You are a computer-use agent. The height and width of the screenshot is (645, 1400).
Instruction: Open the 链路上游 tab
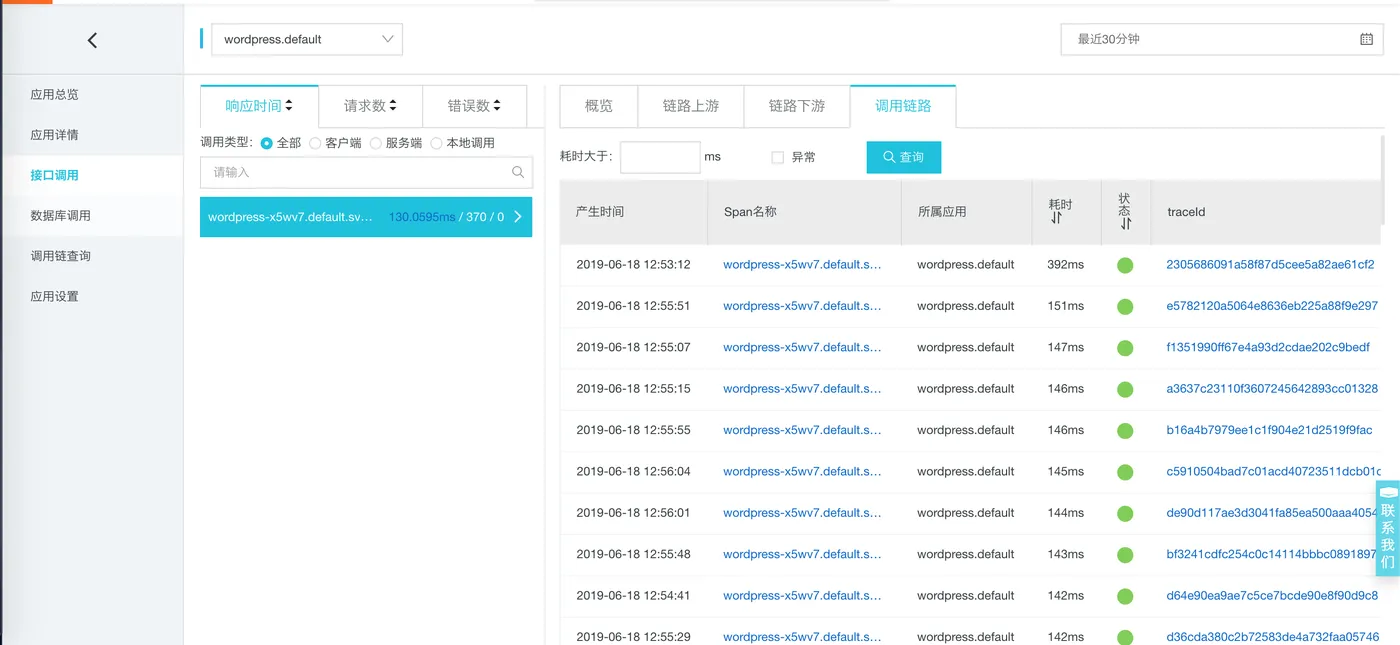(691, 106)
